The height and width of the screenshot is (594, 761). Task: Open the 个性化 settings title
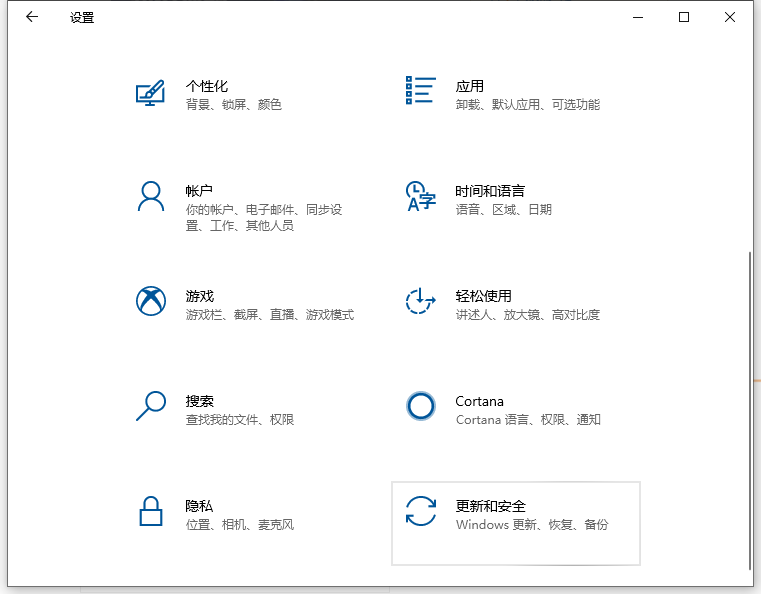tap(206, 86)
